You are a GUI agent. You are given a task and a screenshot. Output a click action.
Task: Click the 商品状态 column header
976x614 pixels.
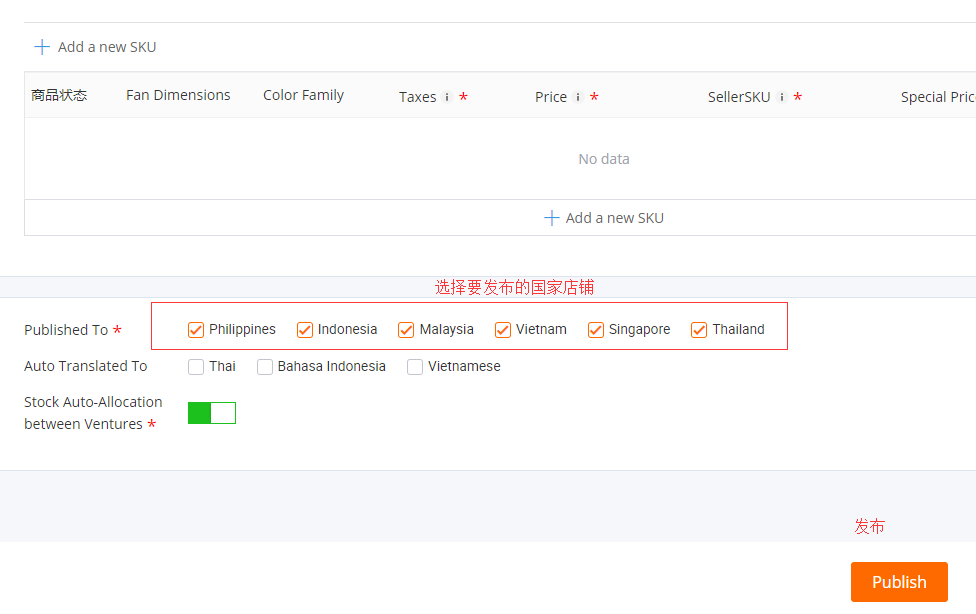(x=59, y=95)
